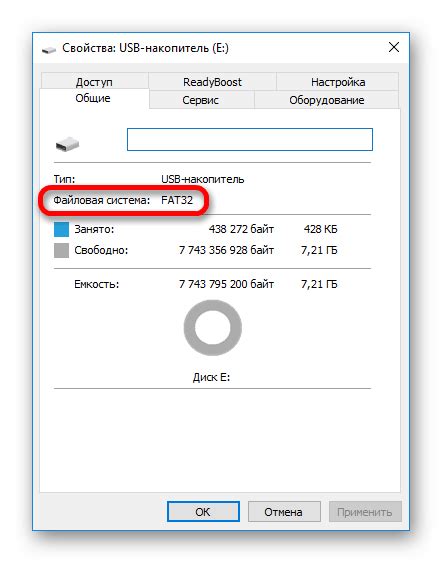Viewport: 442px width, 563px height.
Task: Close the properties dialog window
Action: click(394, 47)
